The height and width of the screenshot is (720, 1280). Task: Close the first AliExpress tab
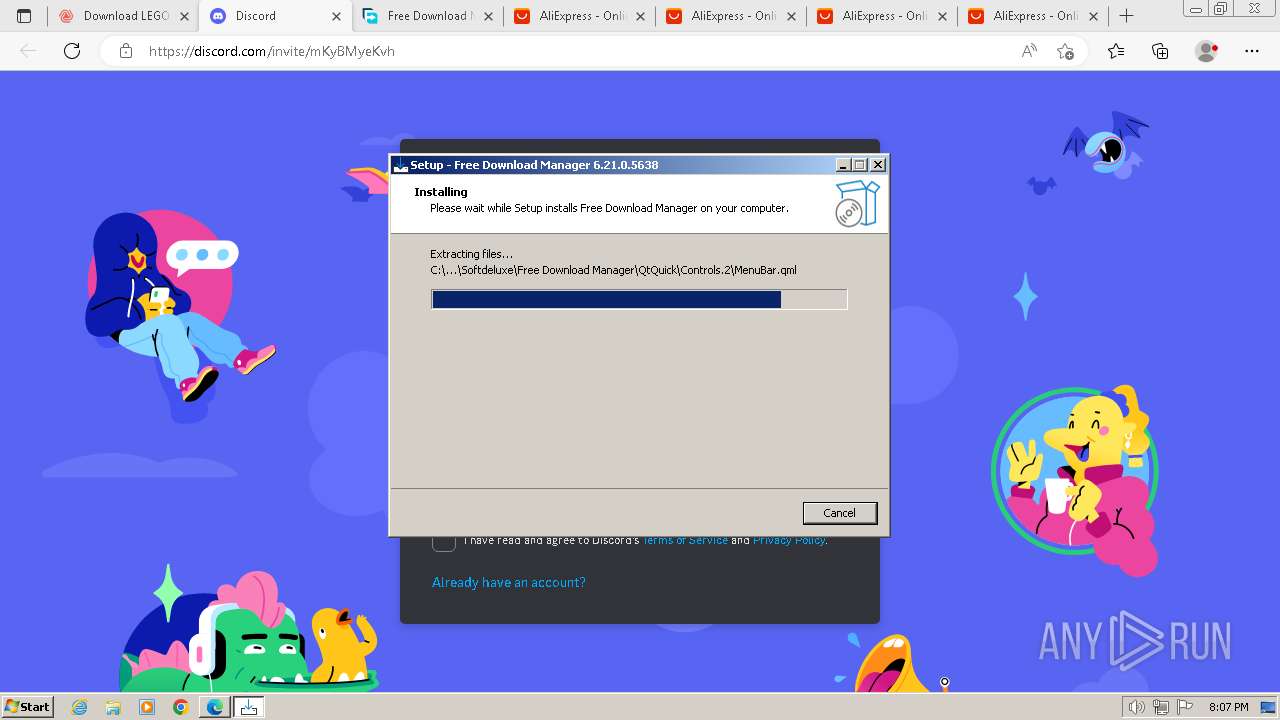[638, 16]
